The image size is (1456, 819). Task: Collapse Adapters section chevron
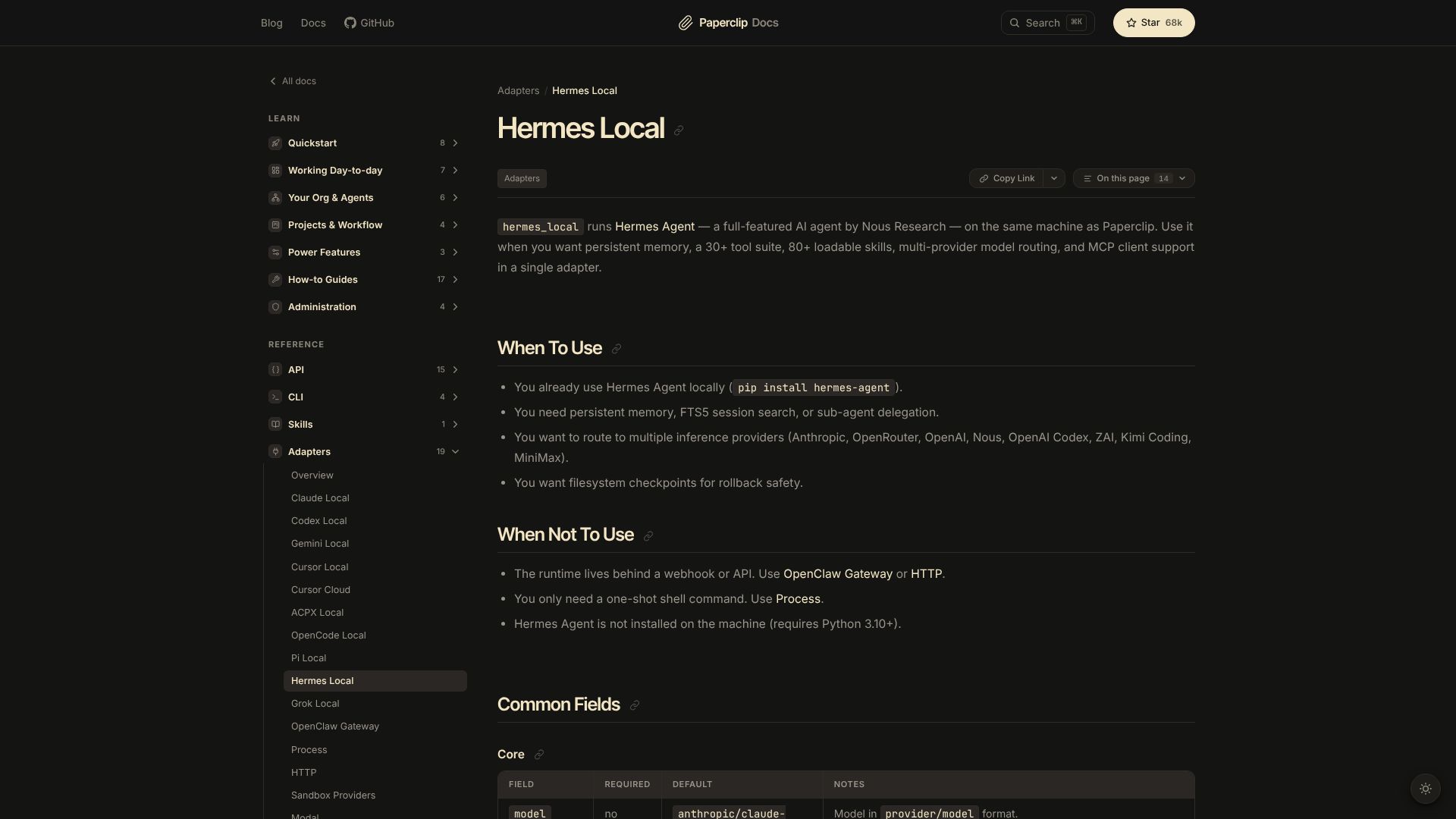tap(455, 452)
